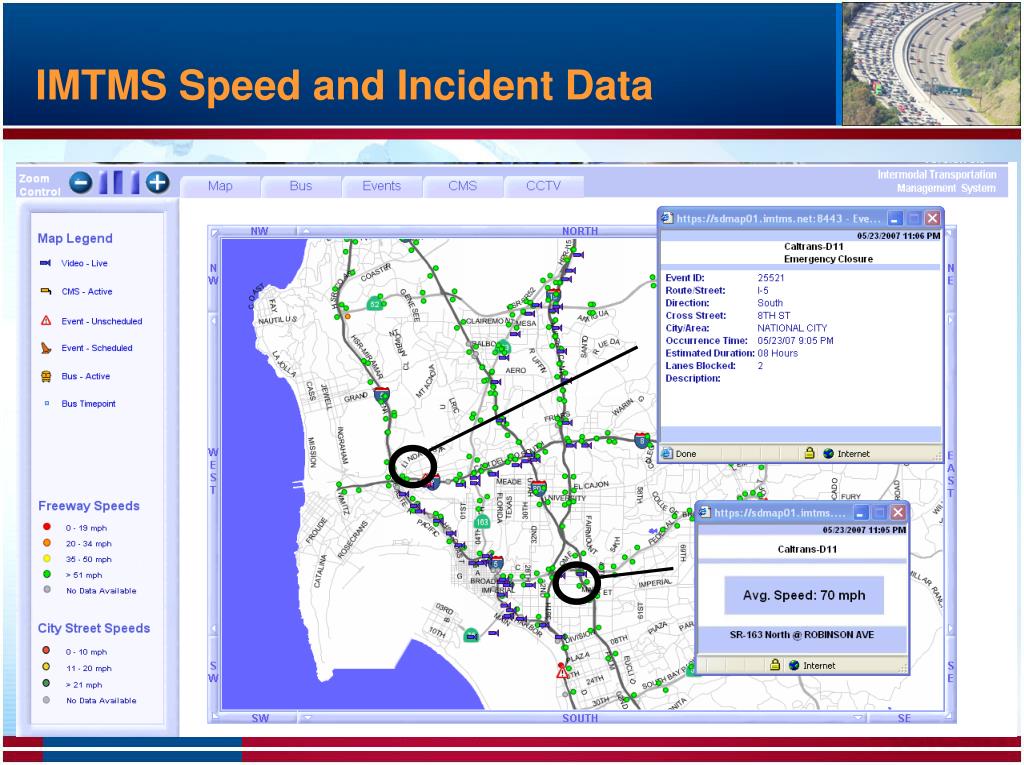The height and width of the screenshot is (765, 1024).
Task: Click Cross Street value 8TH ST
Action: click(773, 316)
